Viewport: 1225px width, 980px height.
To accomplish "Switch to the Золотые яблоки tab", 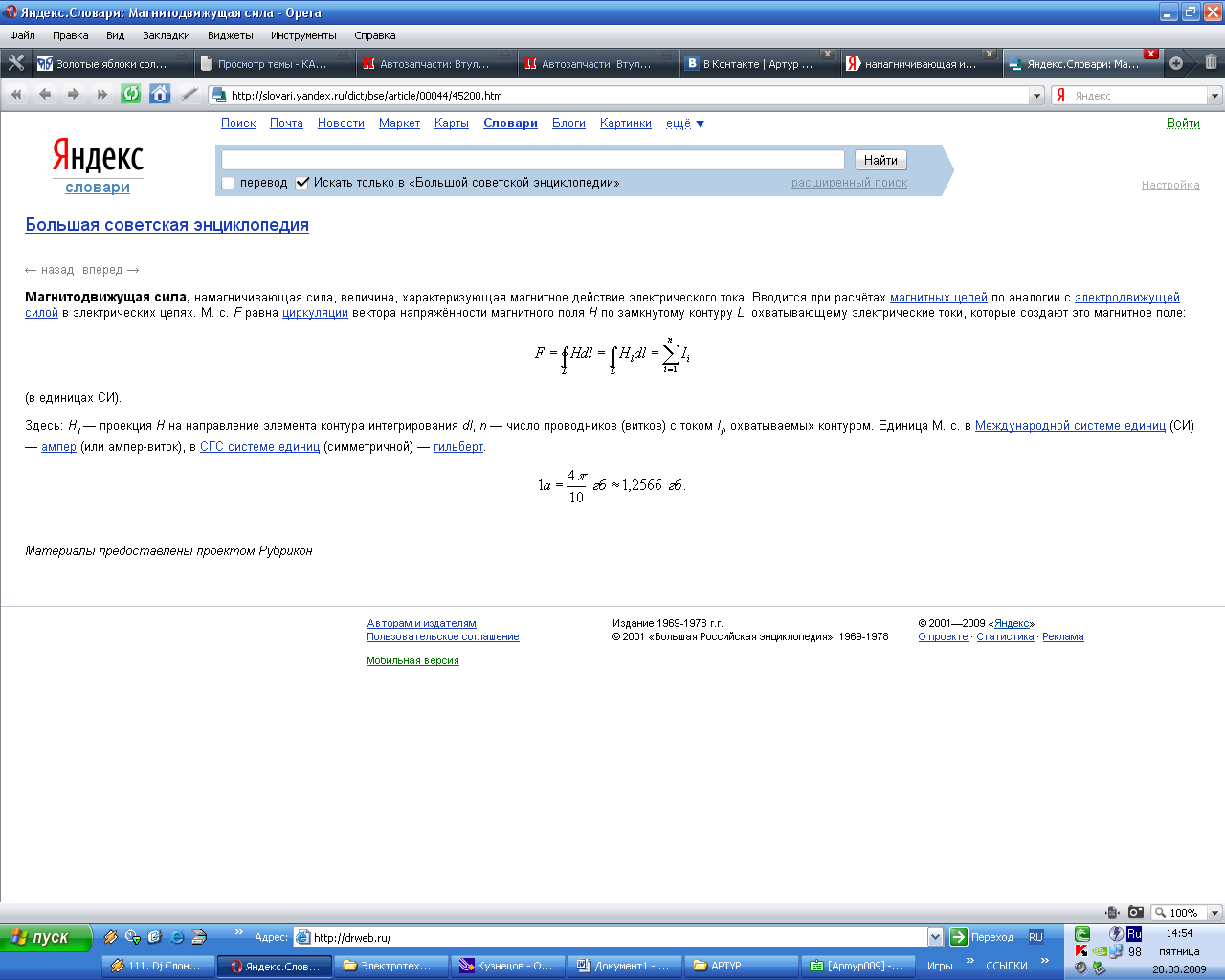I will [111, 64].
